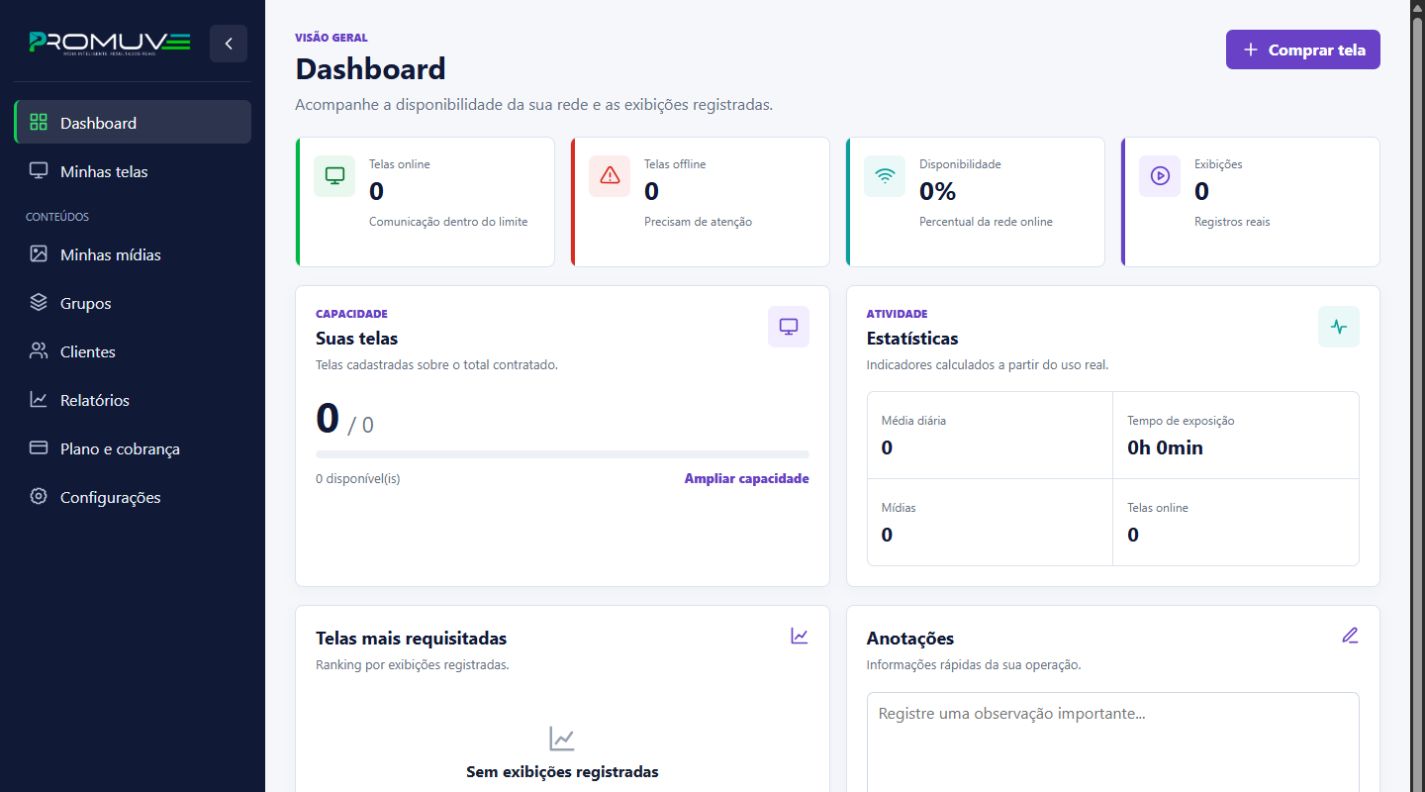The height and width of the screenshot is (792, 1425).
Task: Click the wifi icon on Disponibilidade card
Action: 885,176
